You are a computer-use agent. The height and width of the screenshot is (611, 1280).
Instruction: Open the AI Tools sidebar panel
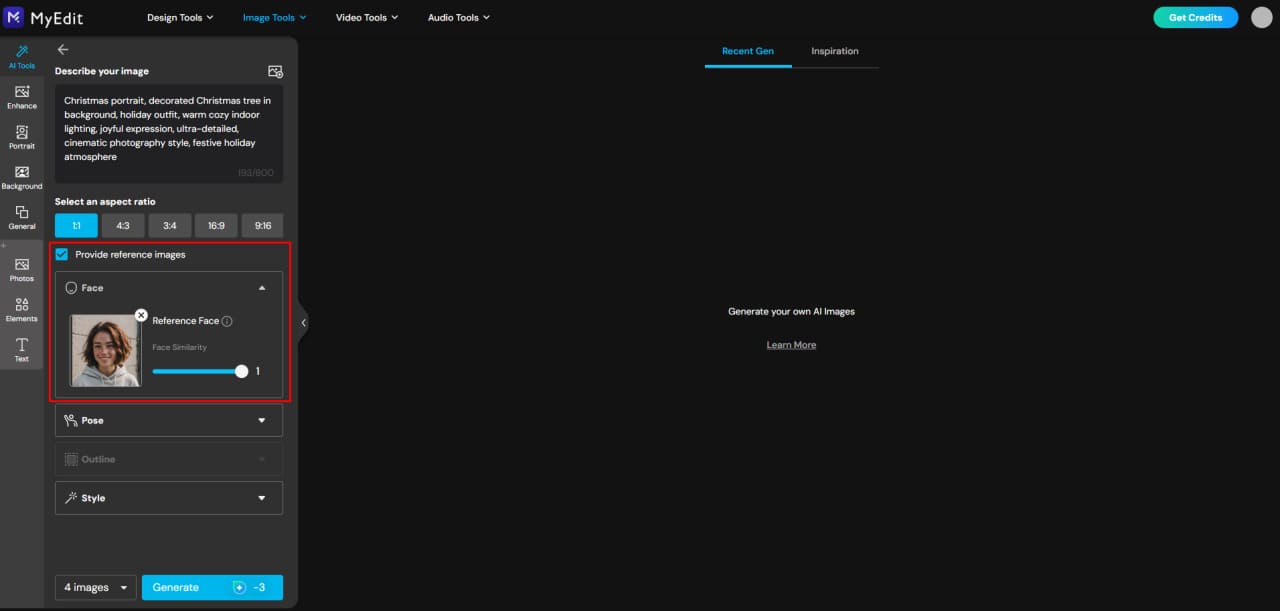click(x=22, y=57)
